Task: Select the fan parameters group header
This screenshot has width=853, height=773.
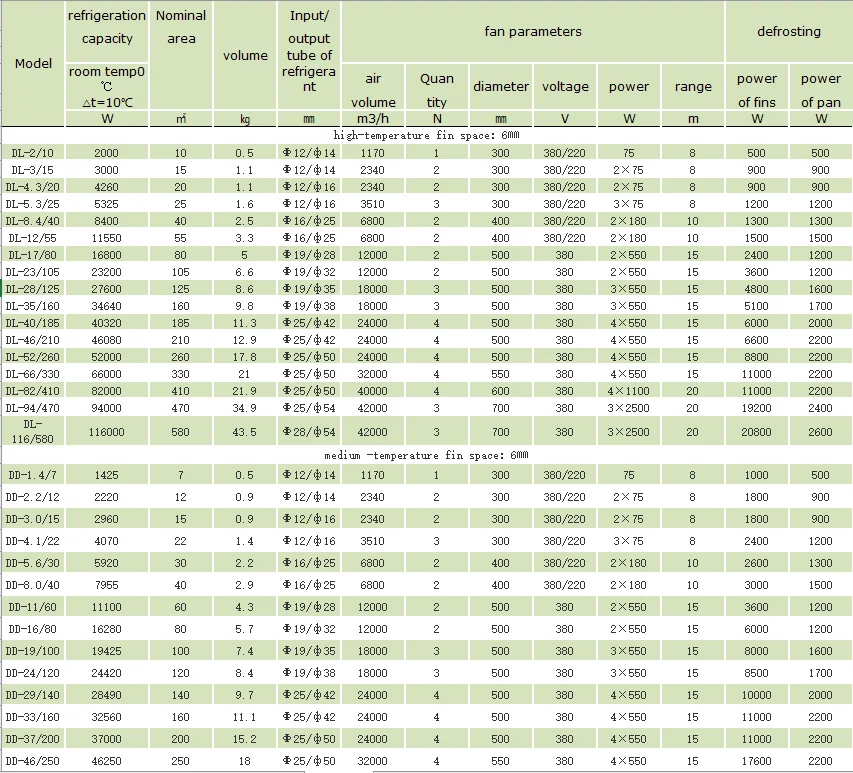Action: (x=532, y=31)
